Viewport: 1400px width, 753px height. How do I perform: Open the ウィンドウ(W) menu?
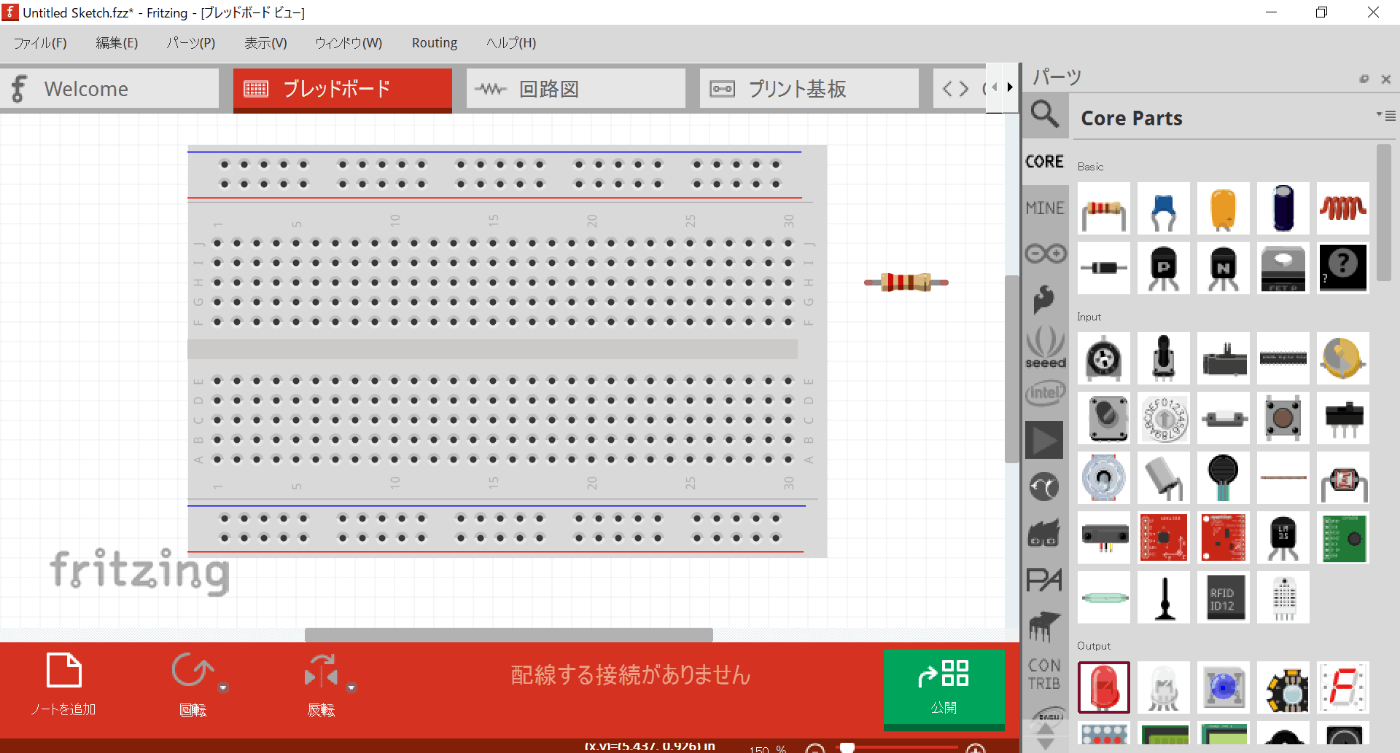click(x=348, y=43)
